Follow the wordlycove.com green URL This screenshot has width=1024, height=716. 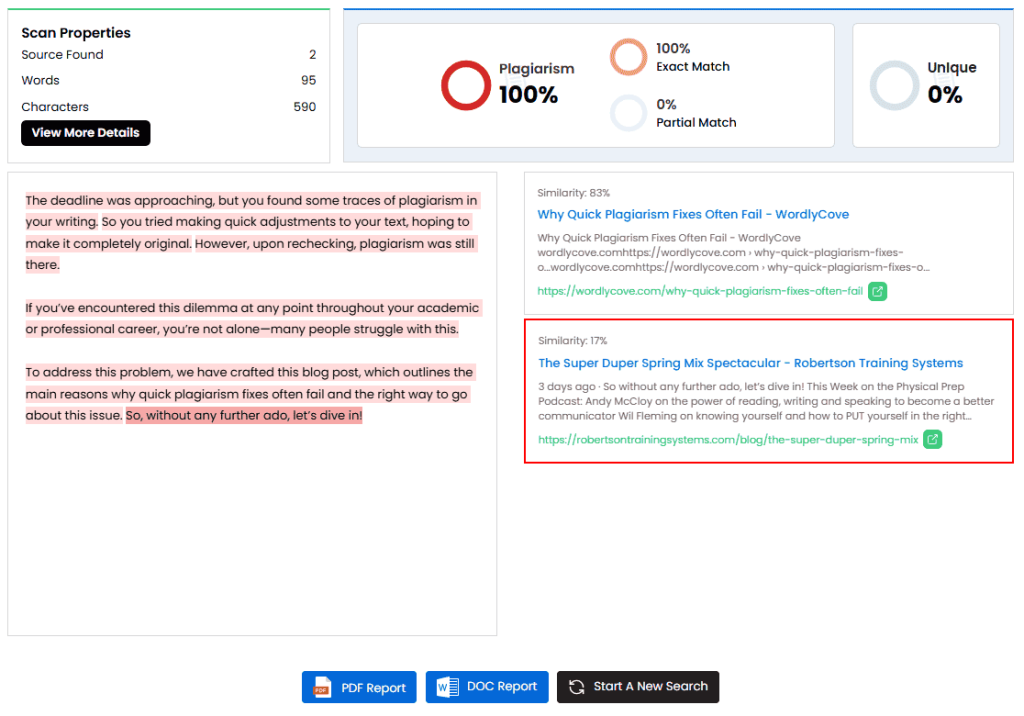700,291
